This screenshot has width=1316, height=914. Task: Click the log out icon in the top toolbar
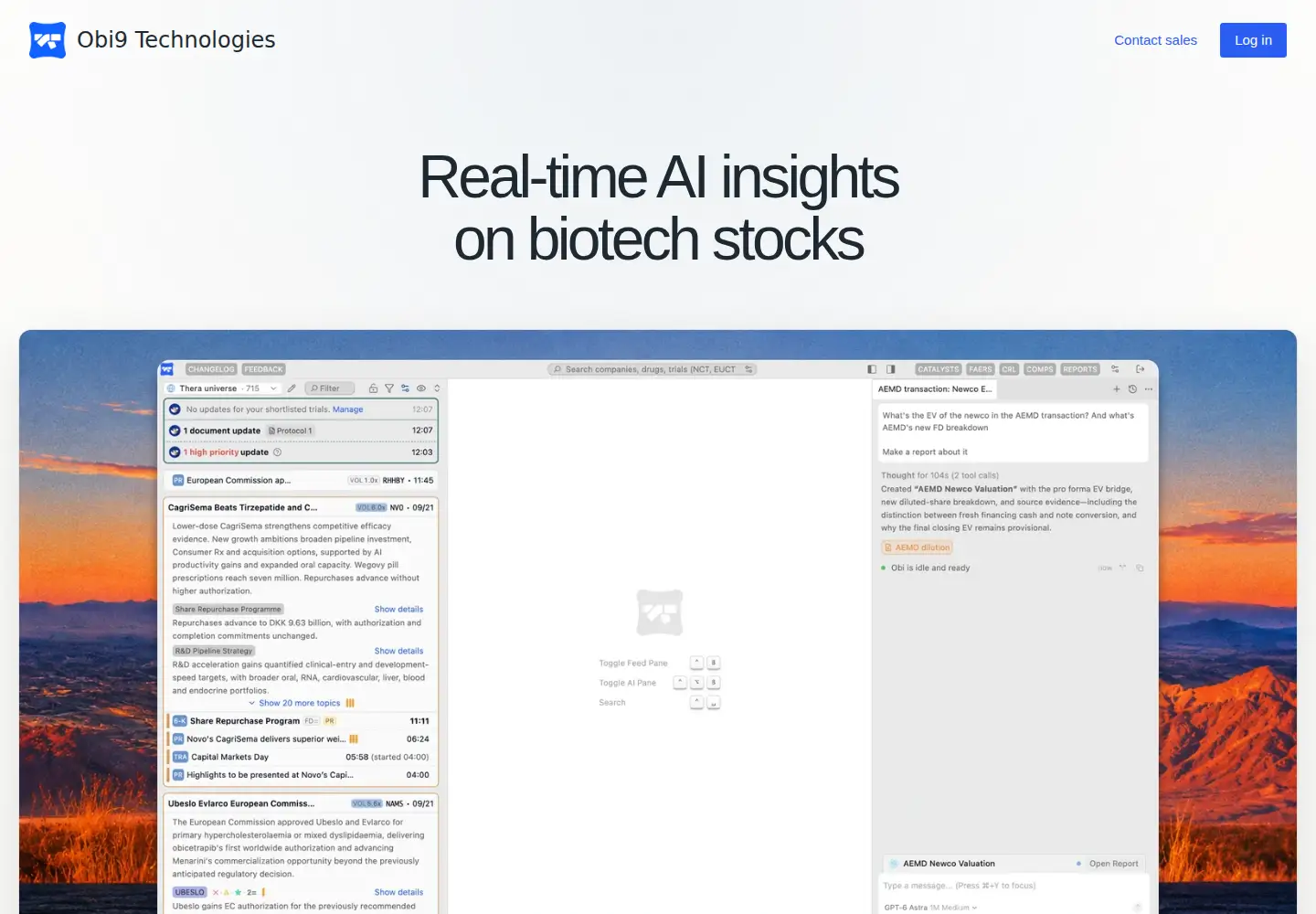[1141, 369]
